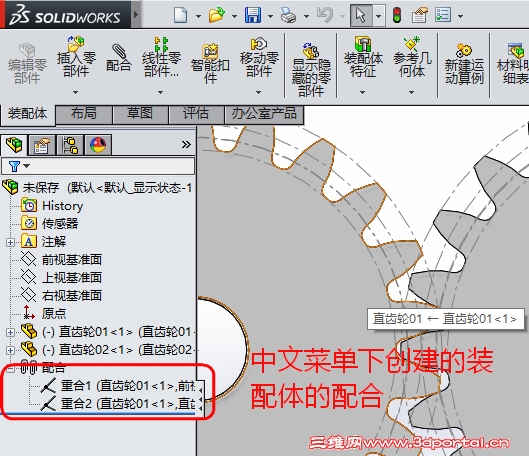Click the Print icon
Image resolution: width=529 pixels, height=456 pixels.
288,15
